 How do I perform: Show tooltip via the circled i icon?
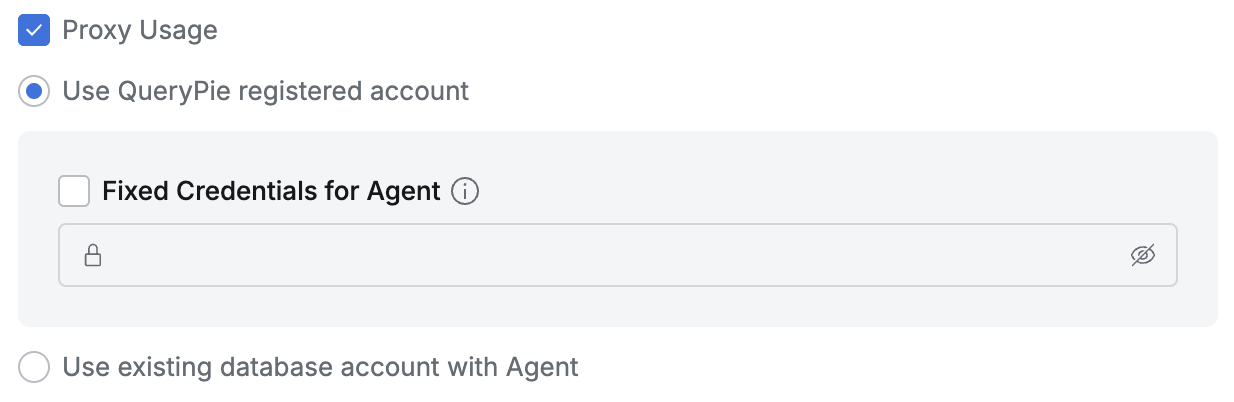click(x=465, y=191)
